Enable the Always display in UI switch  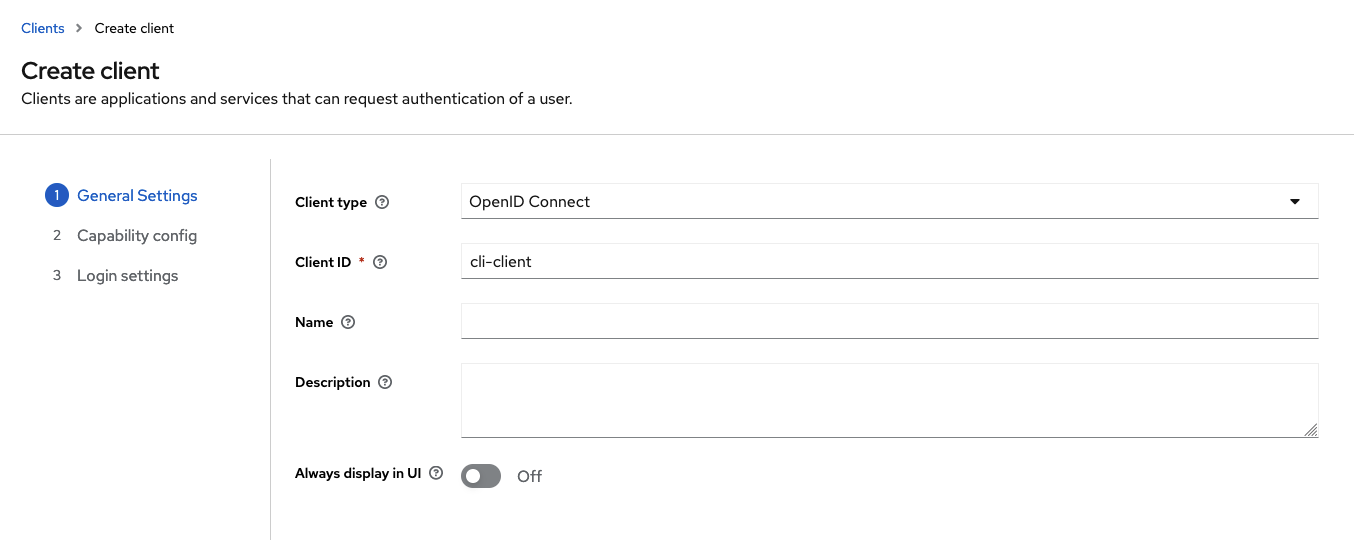point(481,476)
